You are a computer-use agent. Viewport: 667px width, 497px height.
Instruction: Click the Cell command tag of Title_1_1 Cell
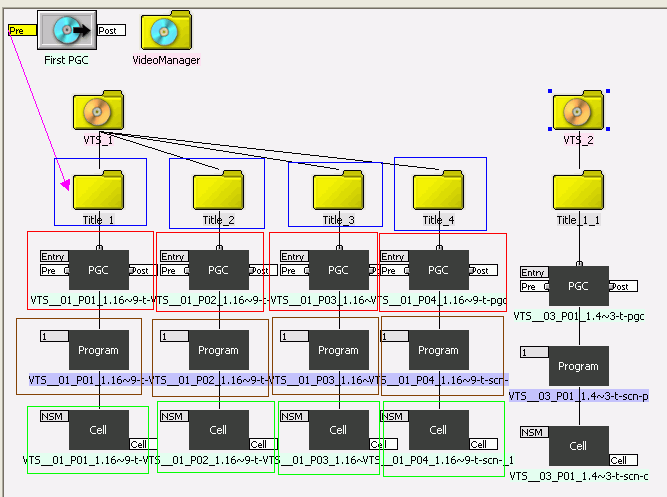(x=623, y=460)
